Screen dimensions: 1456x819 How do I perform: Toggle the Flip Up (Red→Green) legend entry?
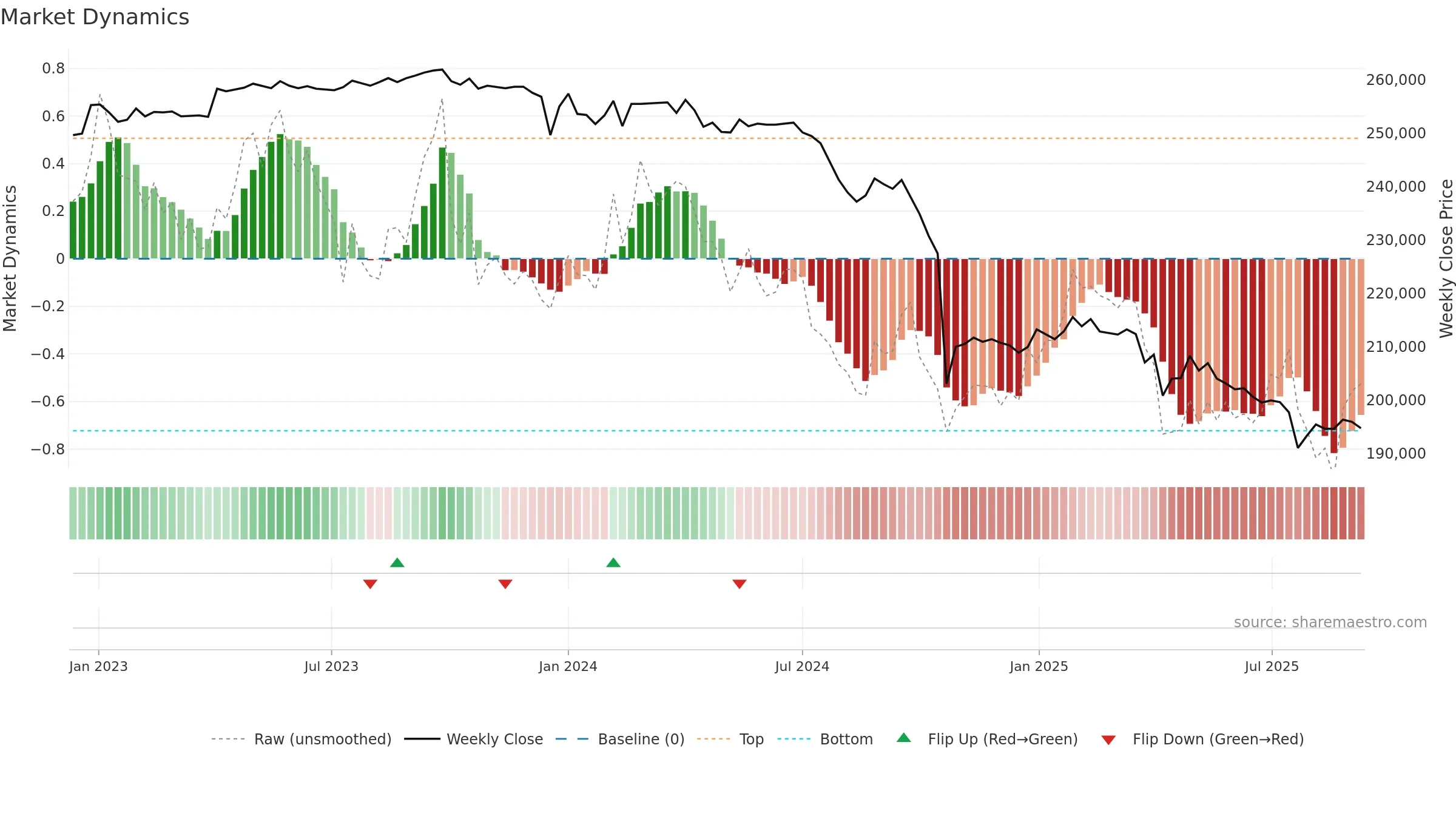tap(987, 739)
